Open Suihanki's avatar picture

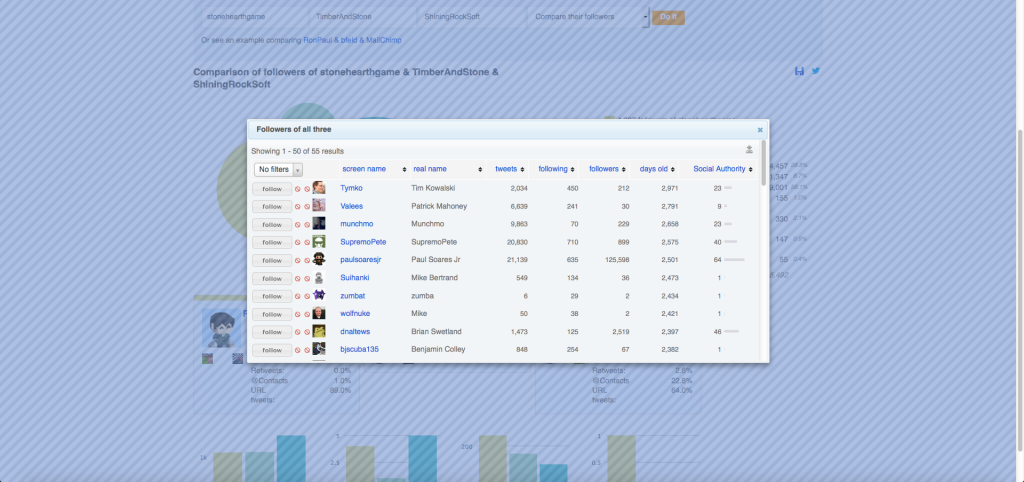click(x=319, y=277)
